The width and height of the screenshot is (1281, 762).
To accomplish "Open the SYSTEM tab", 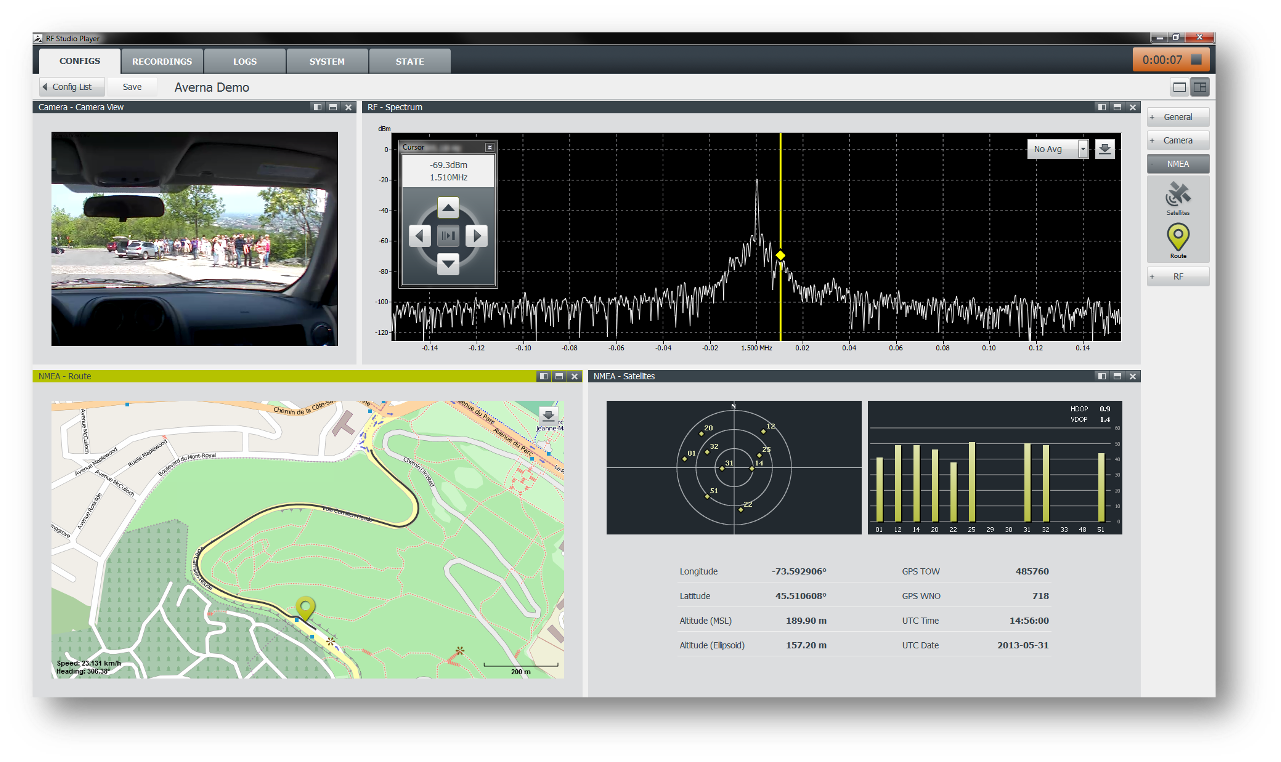I will coord(326,62).
